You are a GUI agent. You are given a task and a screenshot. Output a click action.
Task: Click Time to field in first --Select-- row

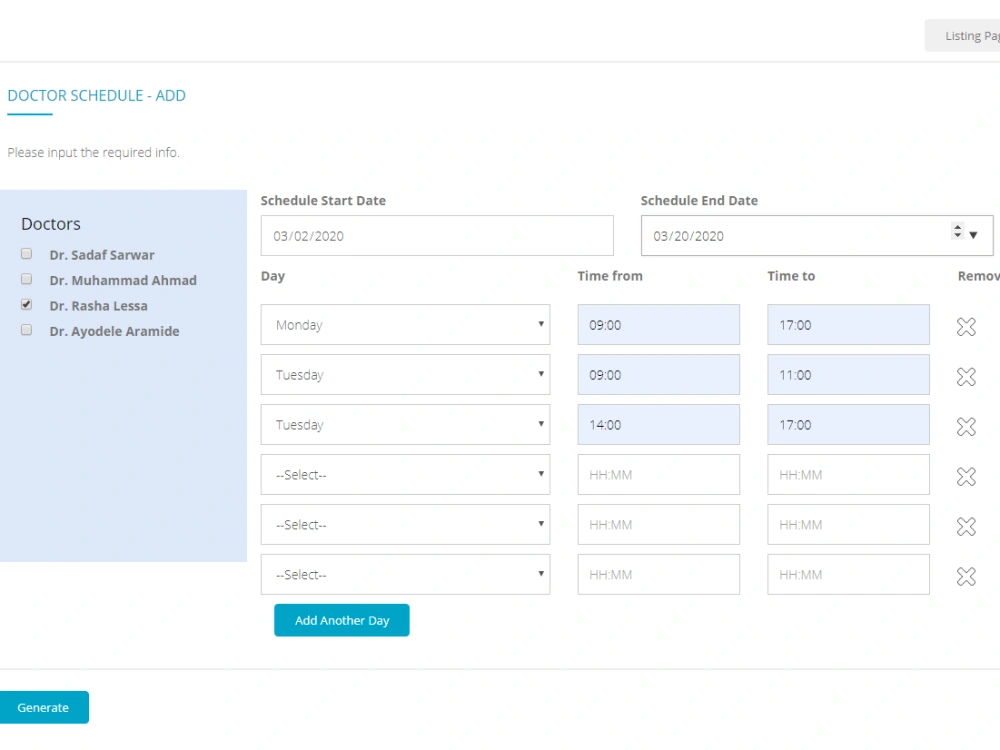(848, 474)
